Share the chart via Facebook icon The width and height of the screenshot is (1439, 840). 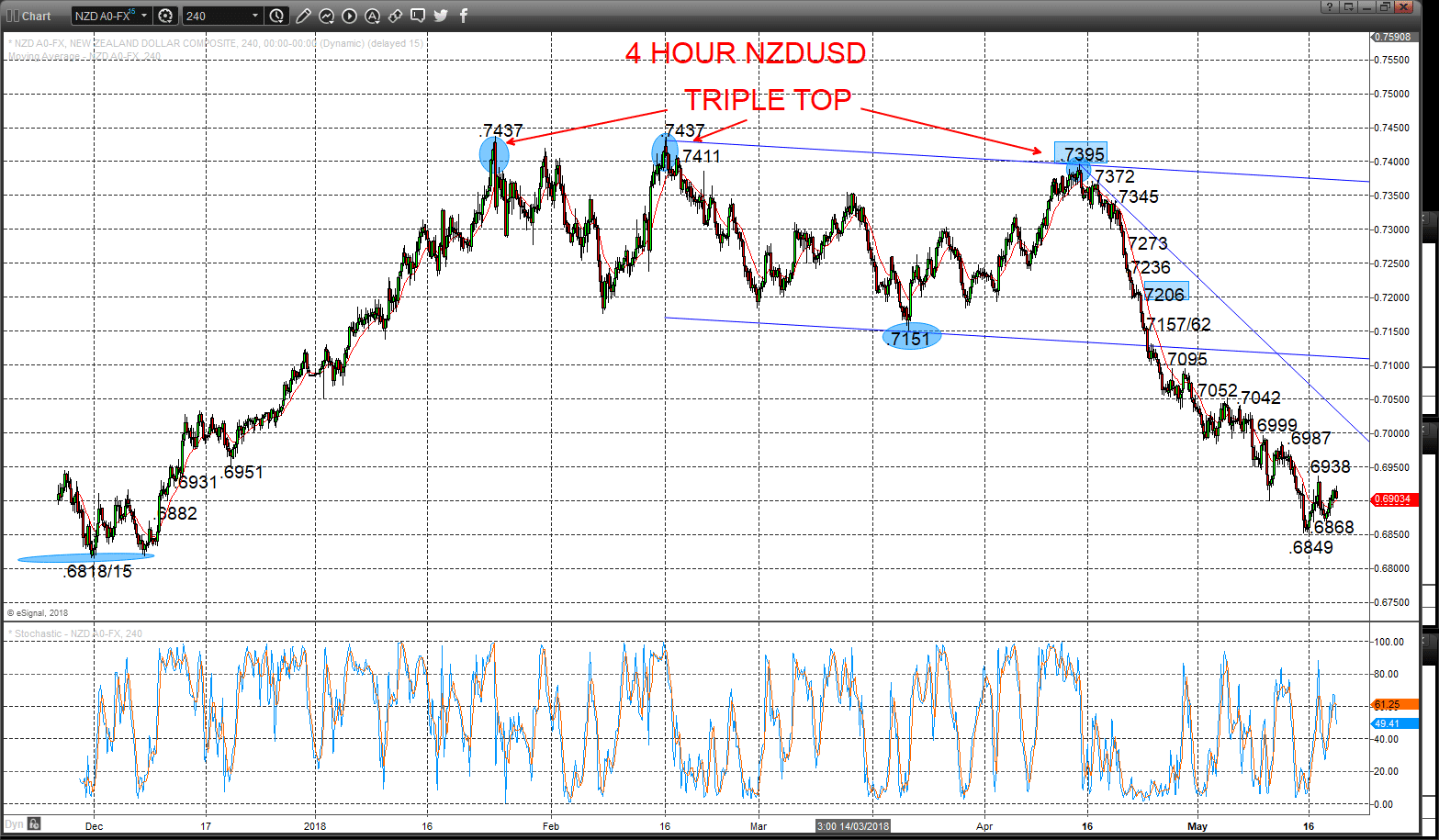[x=464, y=16]
